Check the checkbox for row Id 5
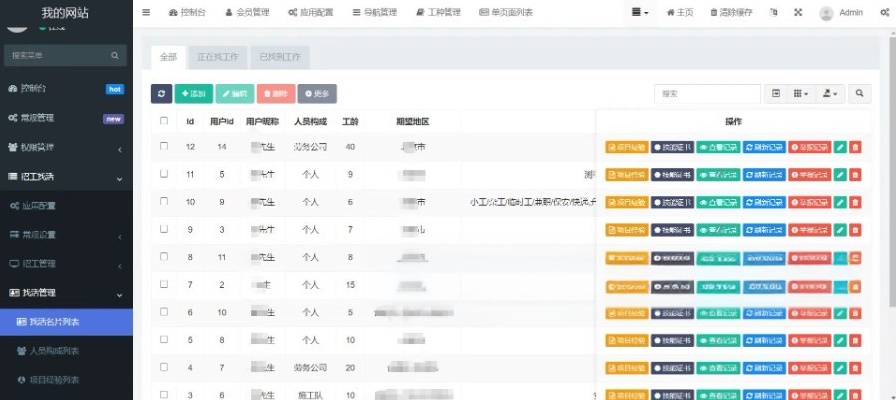 pyautogui.click(x=164, y=339)
